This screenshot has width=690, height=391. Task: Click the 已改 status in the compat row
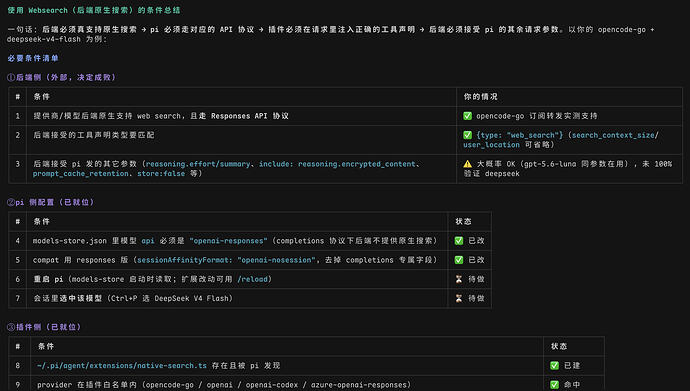(x=476, y=260)
